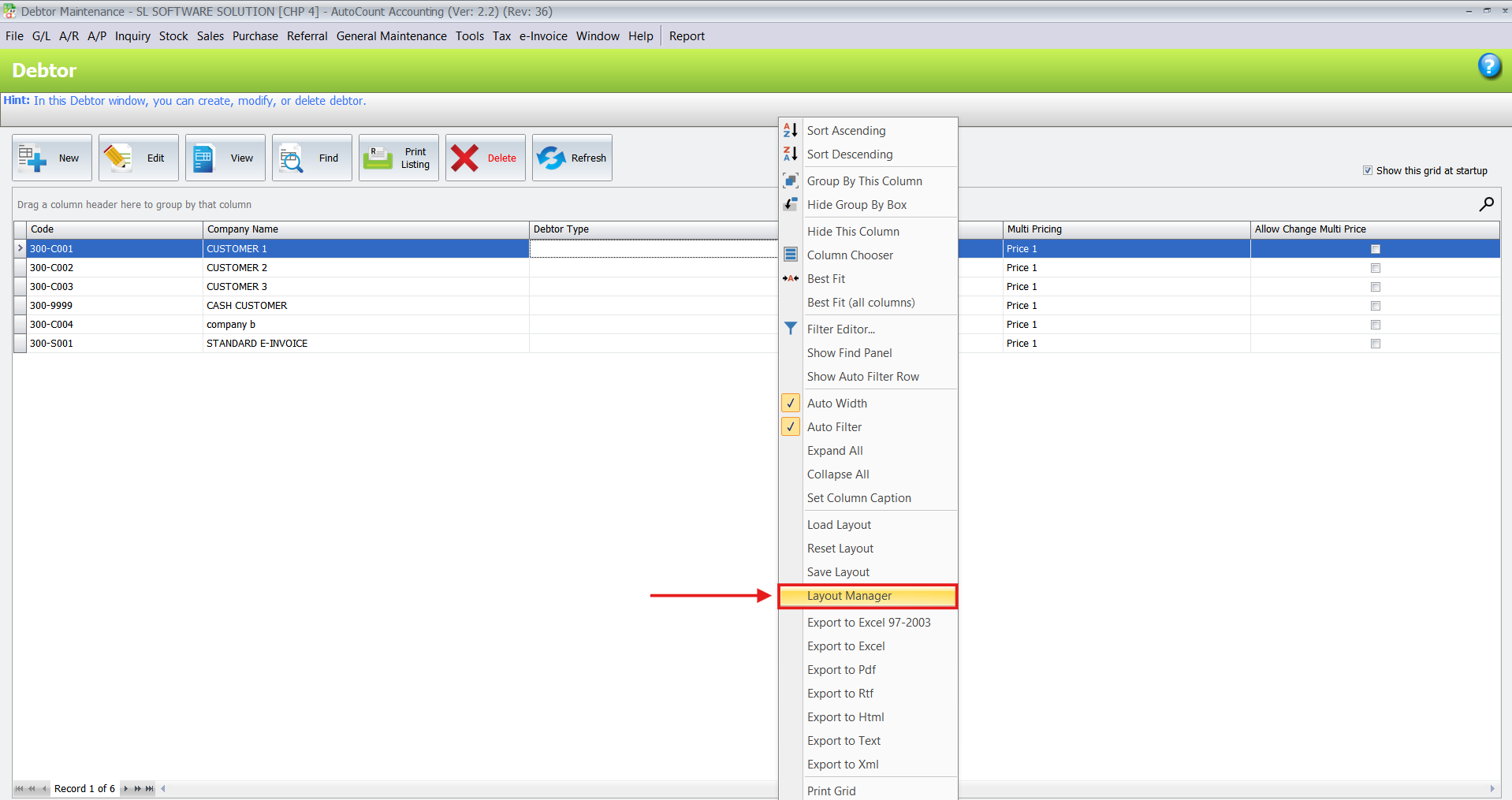Click the red Delete X icon
Screen dimensions: 1512x800
[x=465, y=158]
